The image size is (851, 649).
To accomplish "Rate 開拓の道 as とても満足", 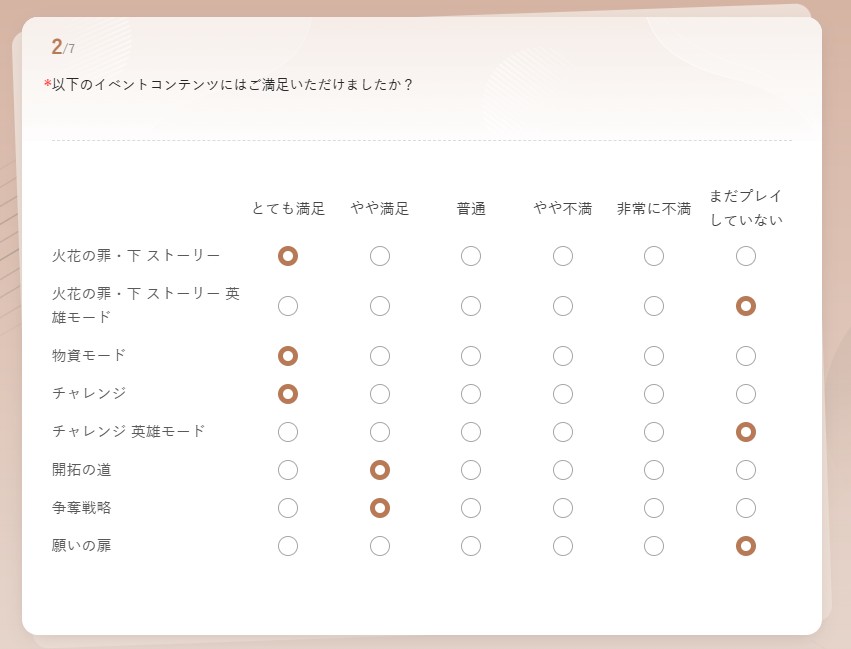I will click(288, 470).
